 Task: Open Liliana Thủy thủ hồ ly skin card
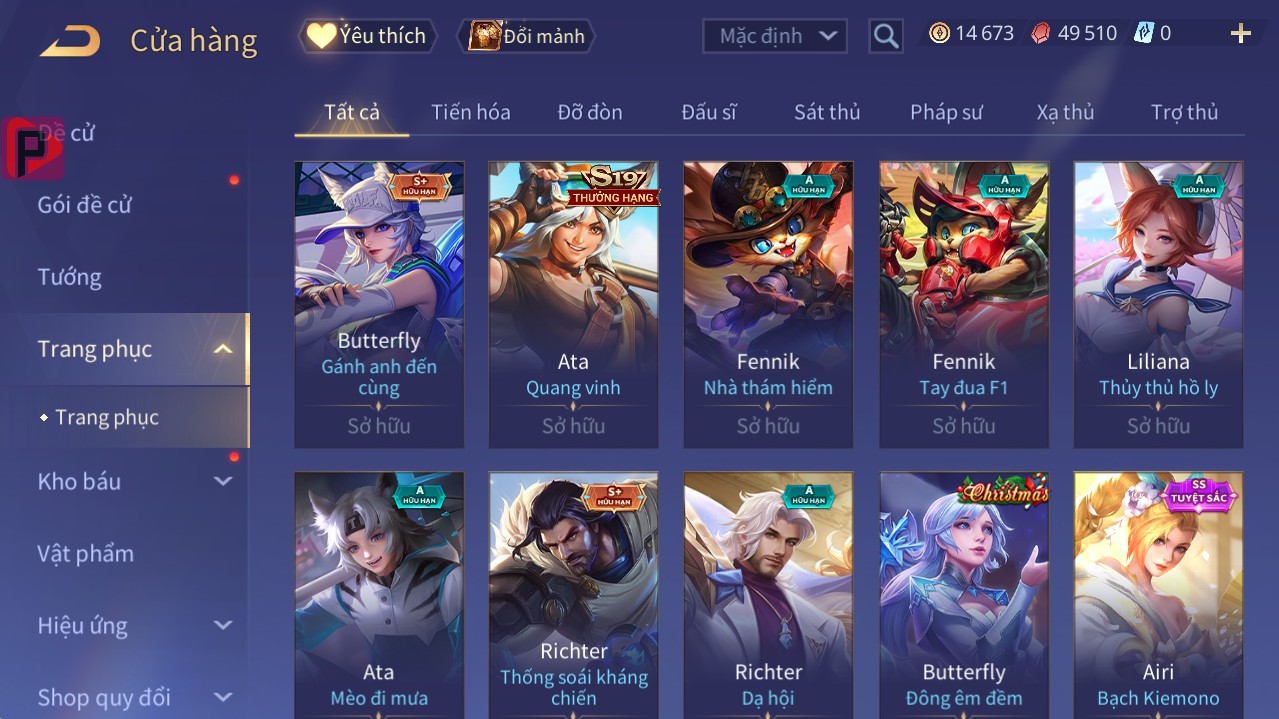tap(1158, 304)
